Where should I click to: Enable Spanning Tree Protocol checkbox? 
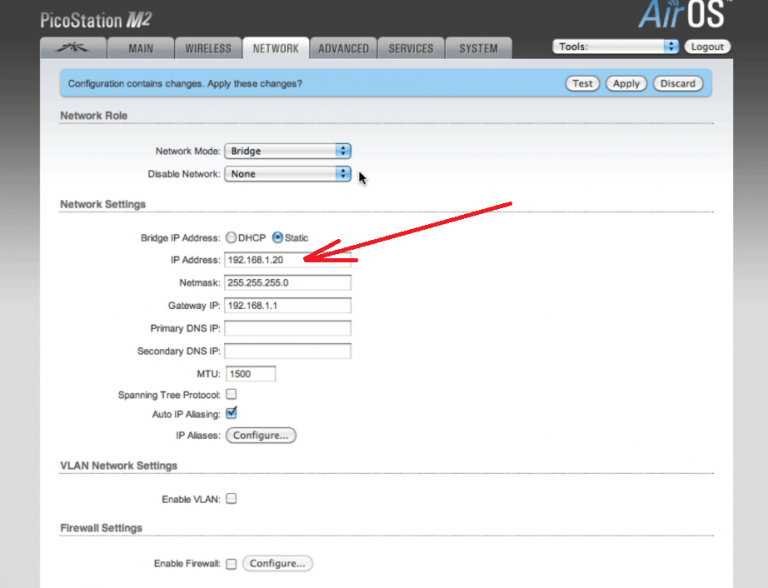231,394
